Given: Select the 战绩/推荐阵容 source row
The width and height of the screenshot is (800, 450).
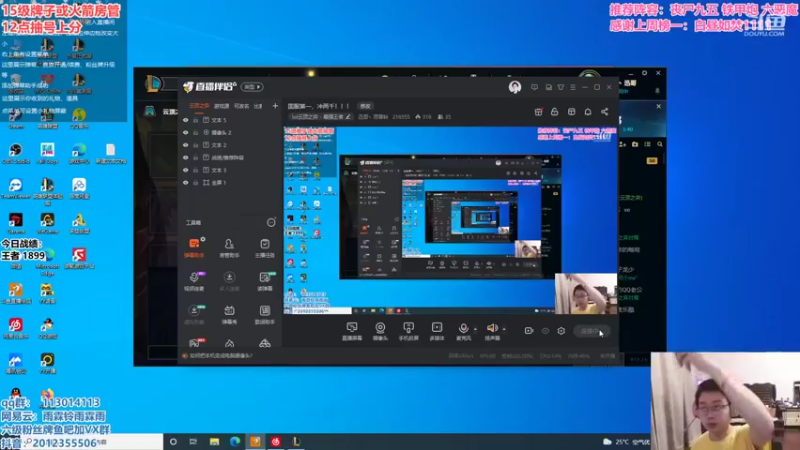Looking at the screenshot, I should pos(230,158).
